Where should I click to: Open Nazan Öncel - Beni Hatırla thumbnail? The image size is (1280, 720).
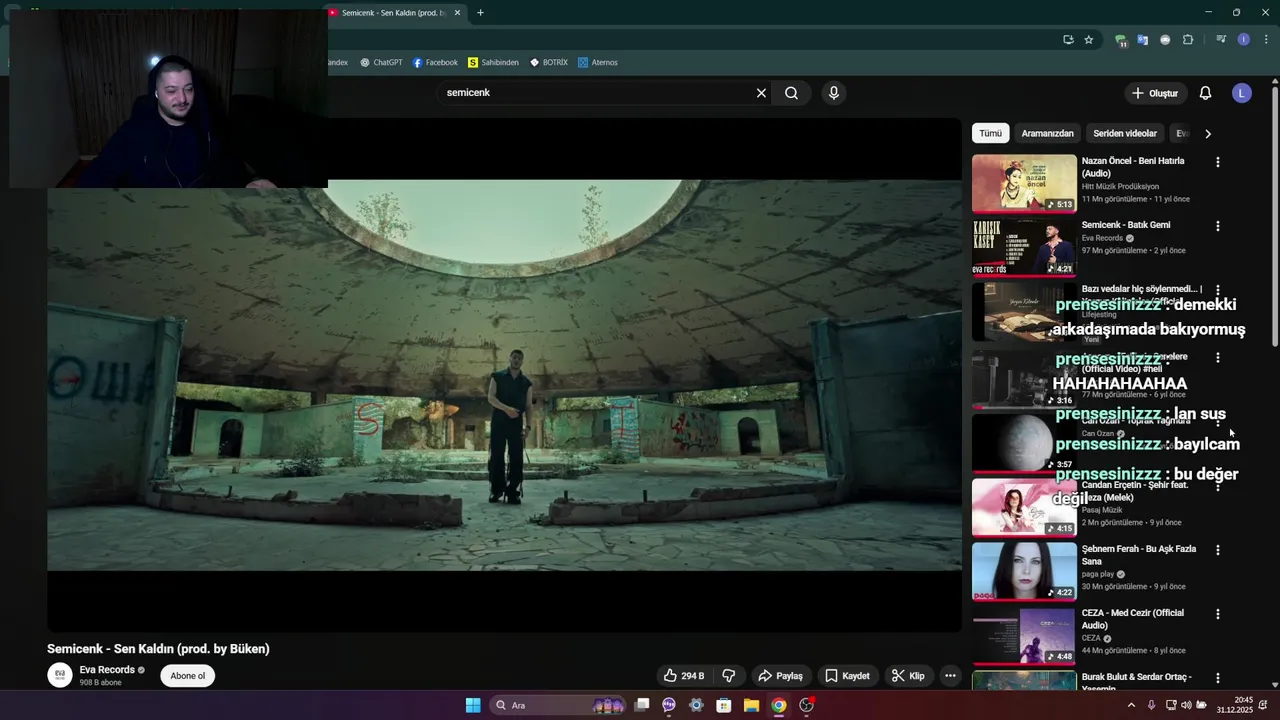pos(1024,184)
